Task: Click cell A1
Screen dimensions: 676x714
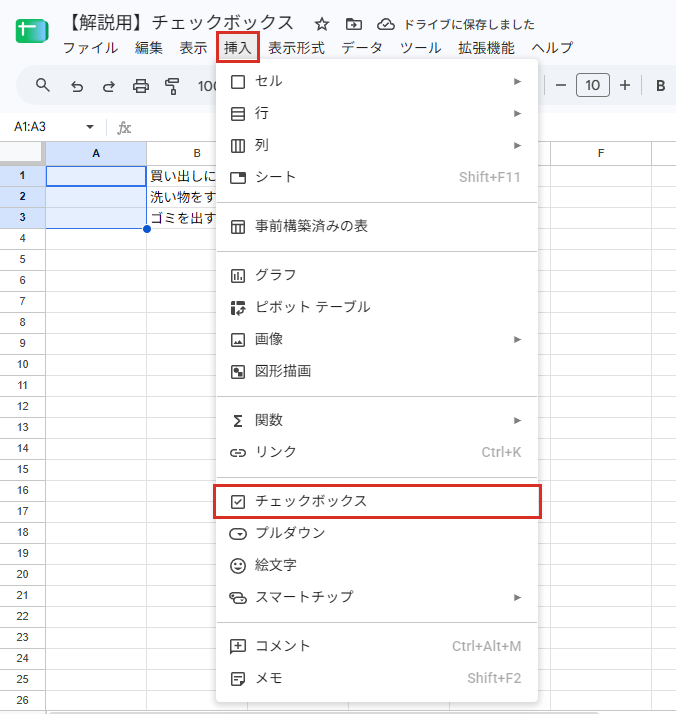Action: [x=96, y=176]
